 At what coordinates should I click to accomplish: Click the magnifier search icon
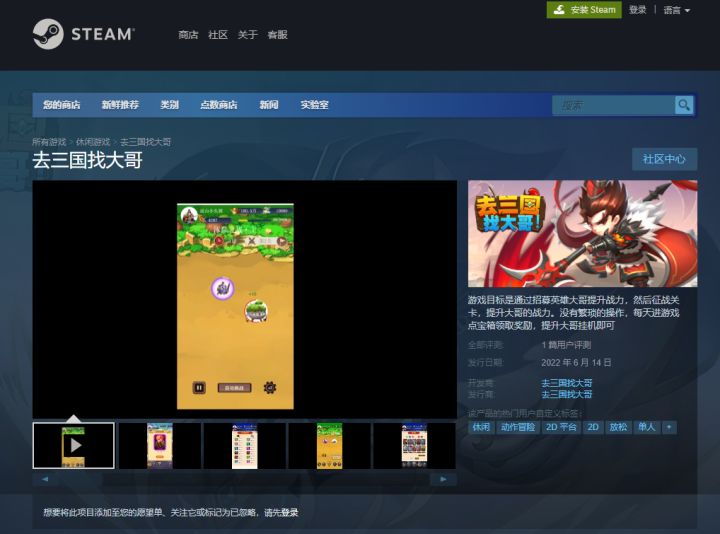(684, 106)
